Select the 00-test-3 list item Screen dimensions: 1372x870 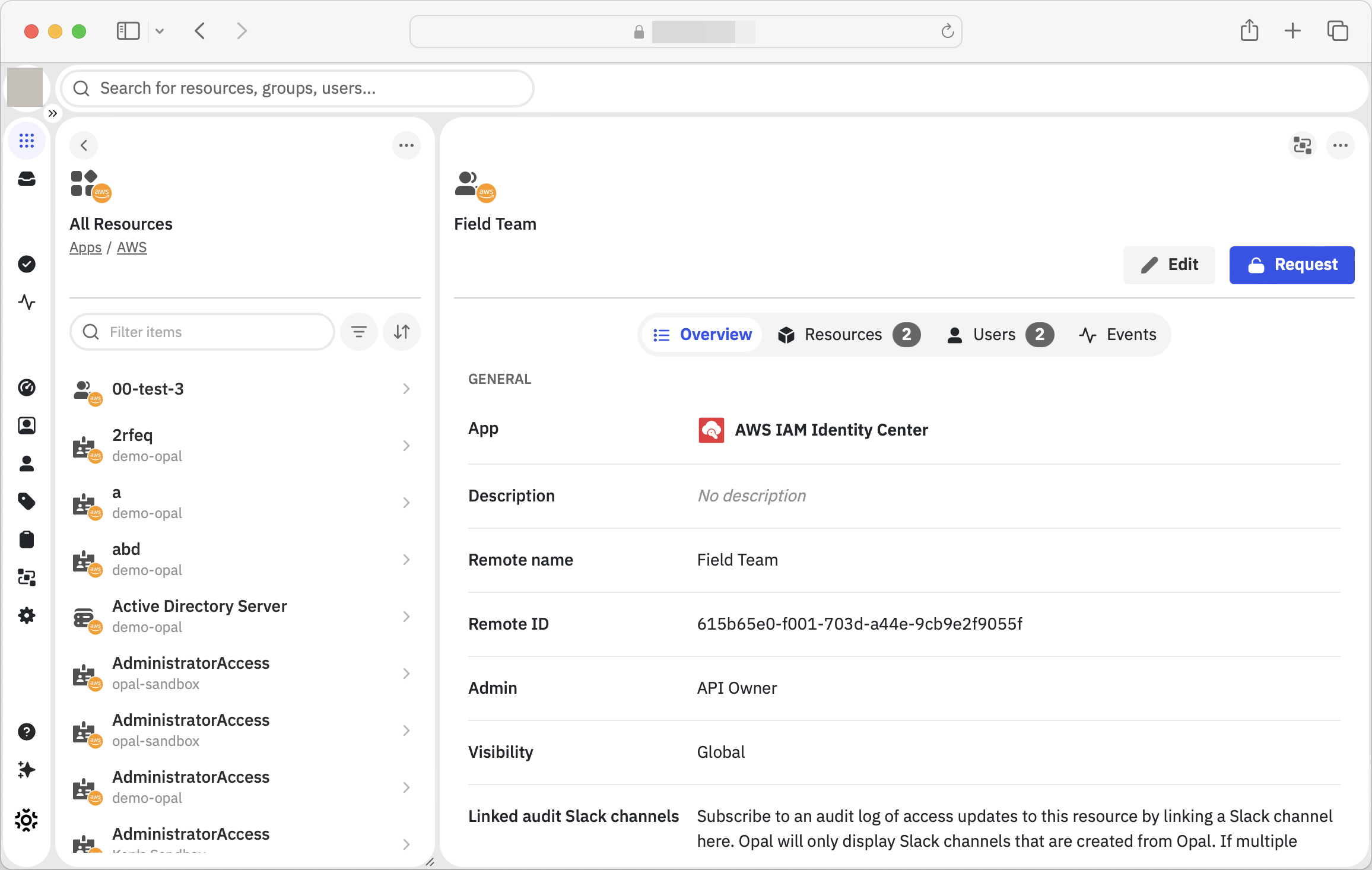click(244, 389)
